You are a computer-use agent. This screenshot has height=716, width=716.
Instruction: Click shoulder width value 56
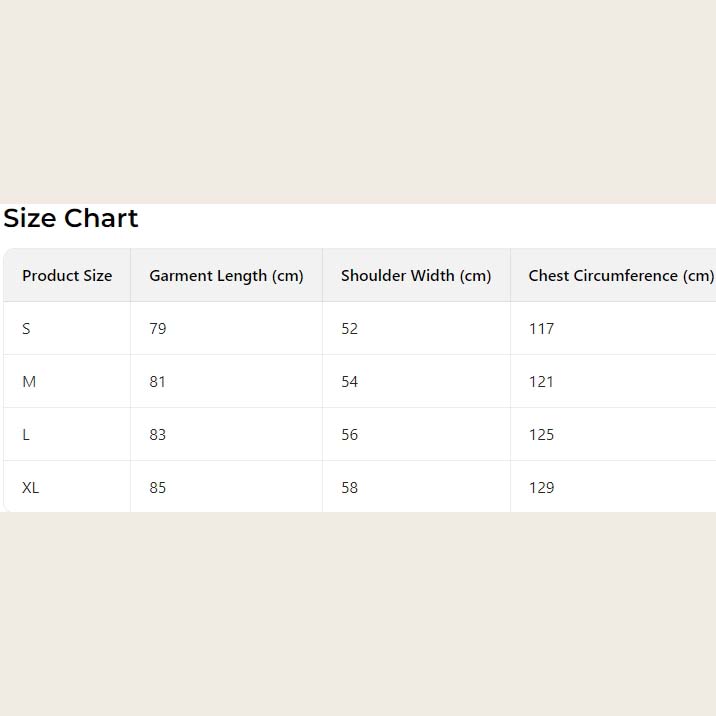[349, 435]
